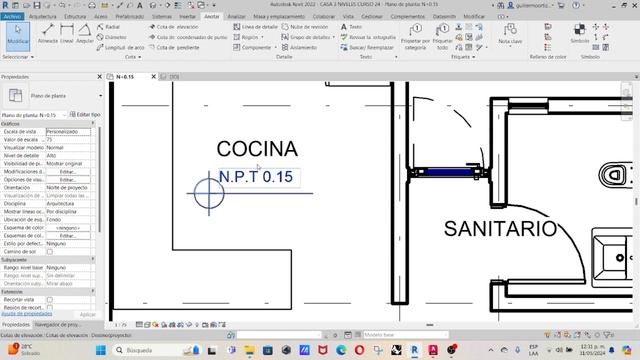Open the Windows Start menu
This screenshot has height=360, width=640.
101,350
